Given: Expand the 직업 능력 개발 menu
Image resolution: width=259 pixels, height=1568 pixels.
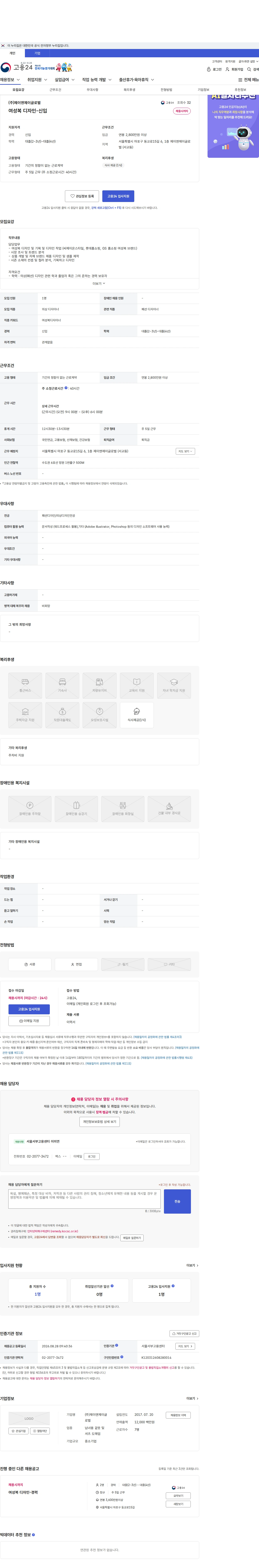Looking at the screenshot, I should click(x=97, y=80).
